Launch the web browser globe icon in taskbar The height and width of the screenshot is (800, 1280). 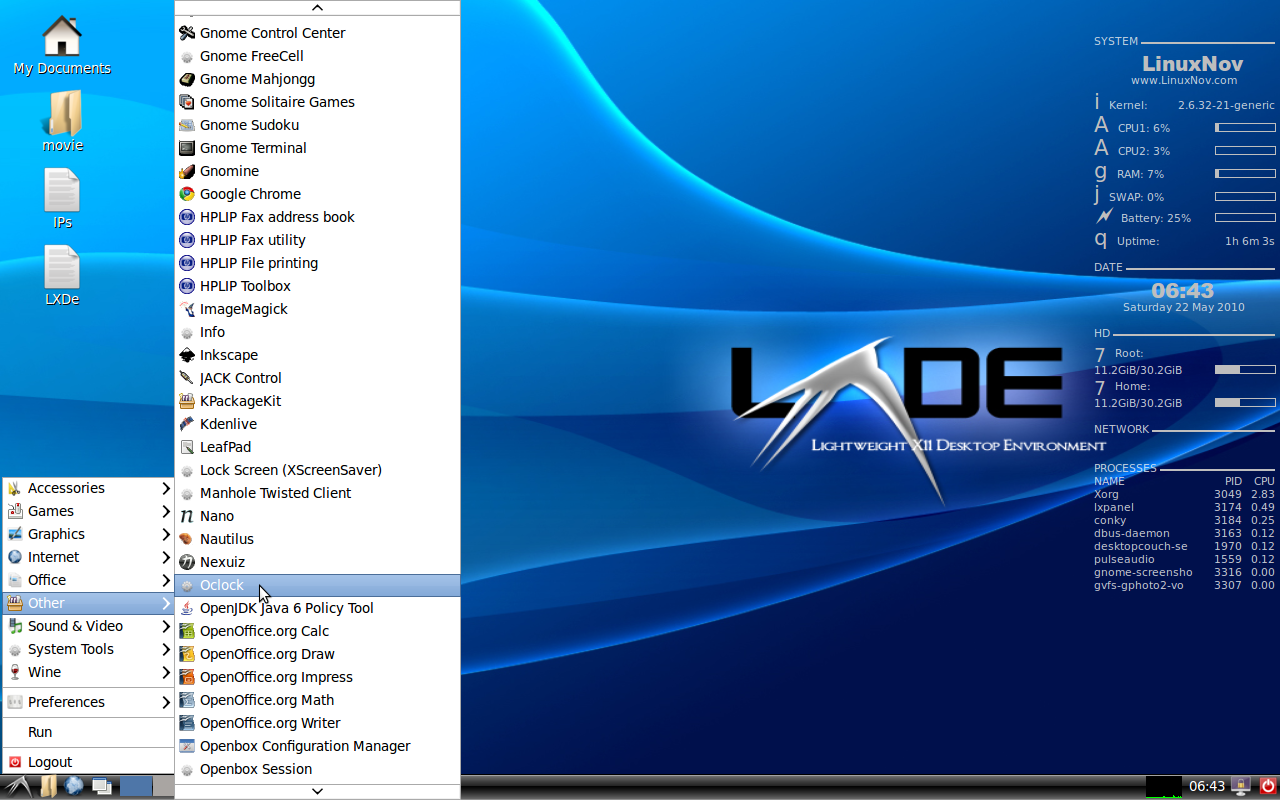(x=74, y=786)
